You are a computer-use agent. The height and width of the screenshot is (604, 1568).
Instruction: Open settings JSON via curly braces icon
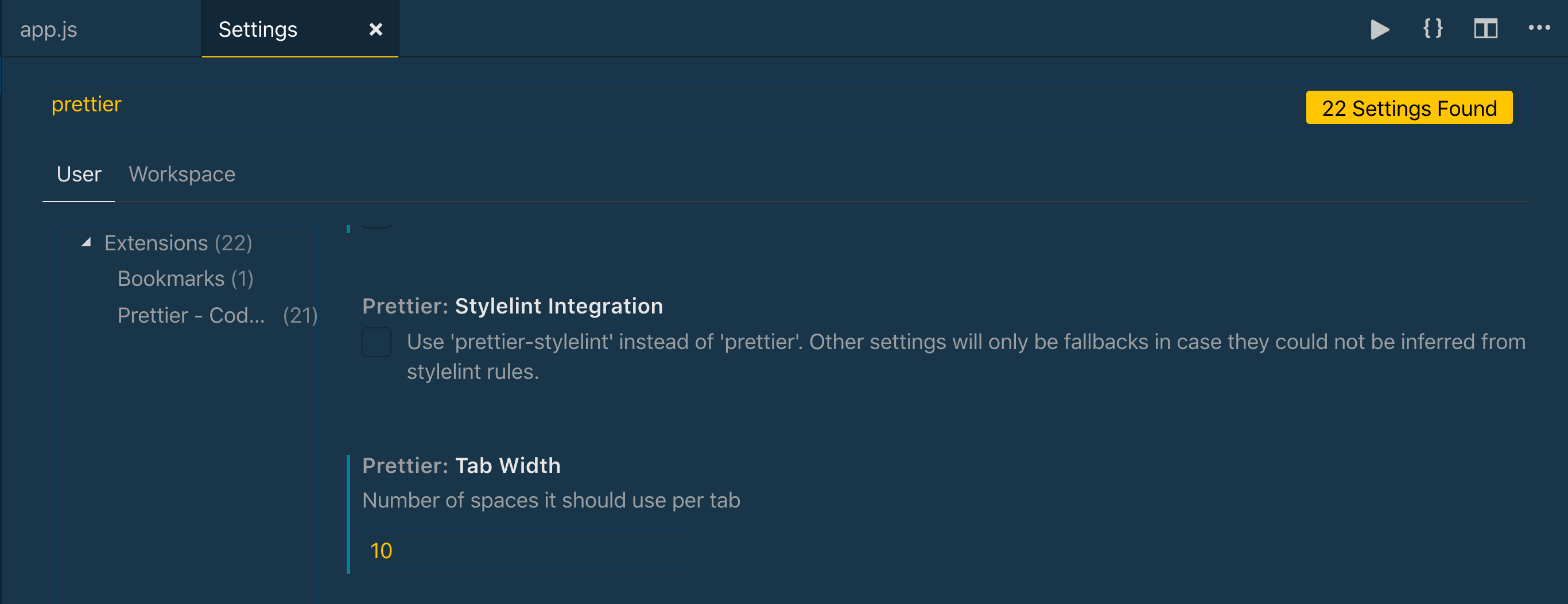coord(1432,29)
